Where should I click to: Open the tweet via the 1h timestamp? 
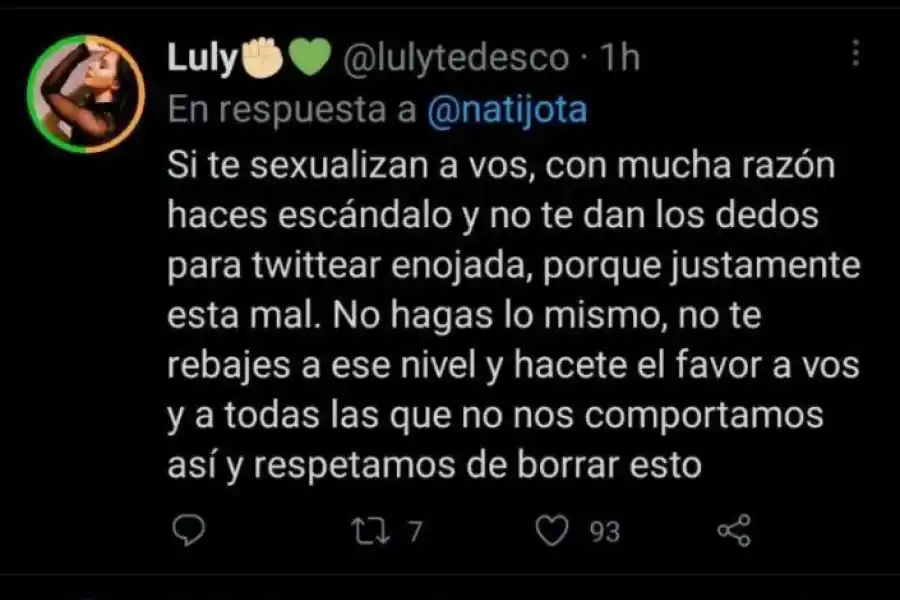[619, 57]
